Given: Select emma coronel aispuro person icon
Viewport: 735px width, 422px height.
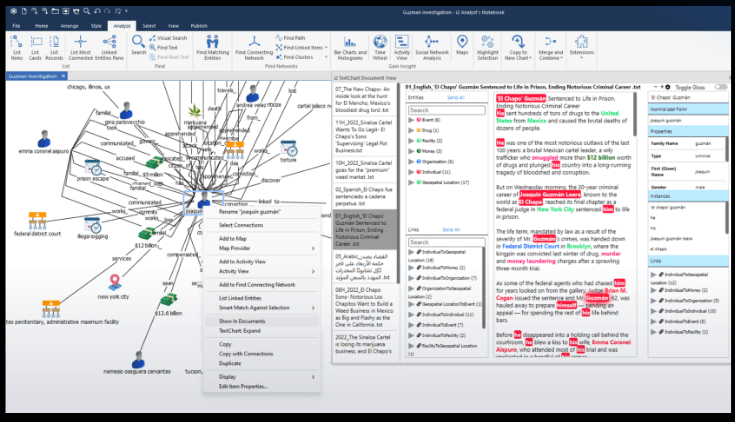Looking at the screenshot, I should point(44,139).
